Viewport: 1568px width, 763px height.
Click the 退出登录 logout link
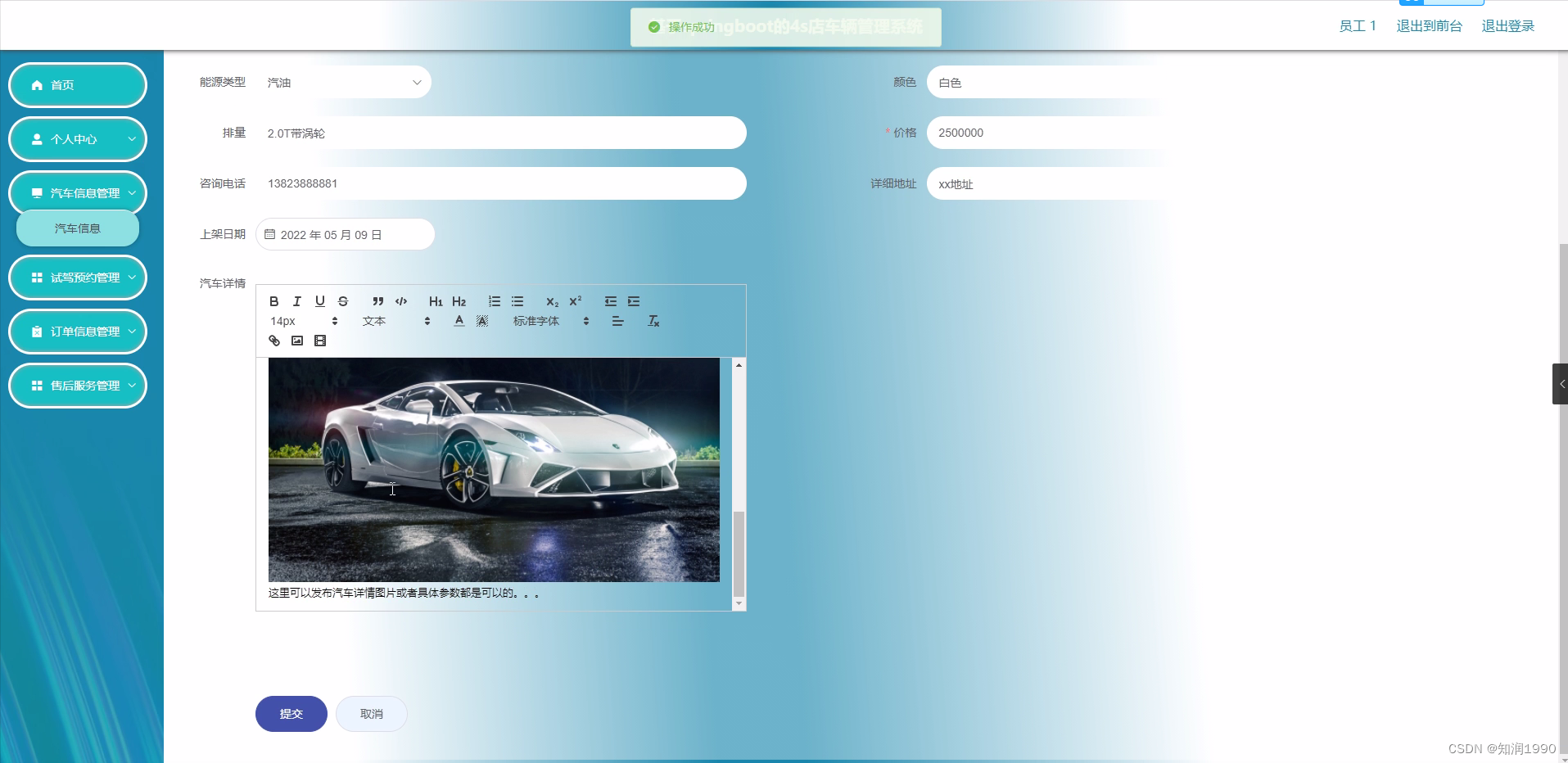click(1507, 25)
